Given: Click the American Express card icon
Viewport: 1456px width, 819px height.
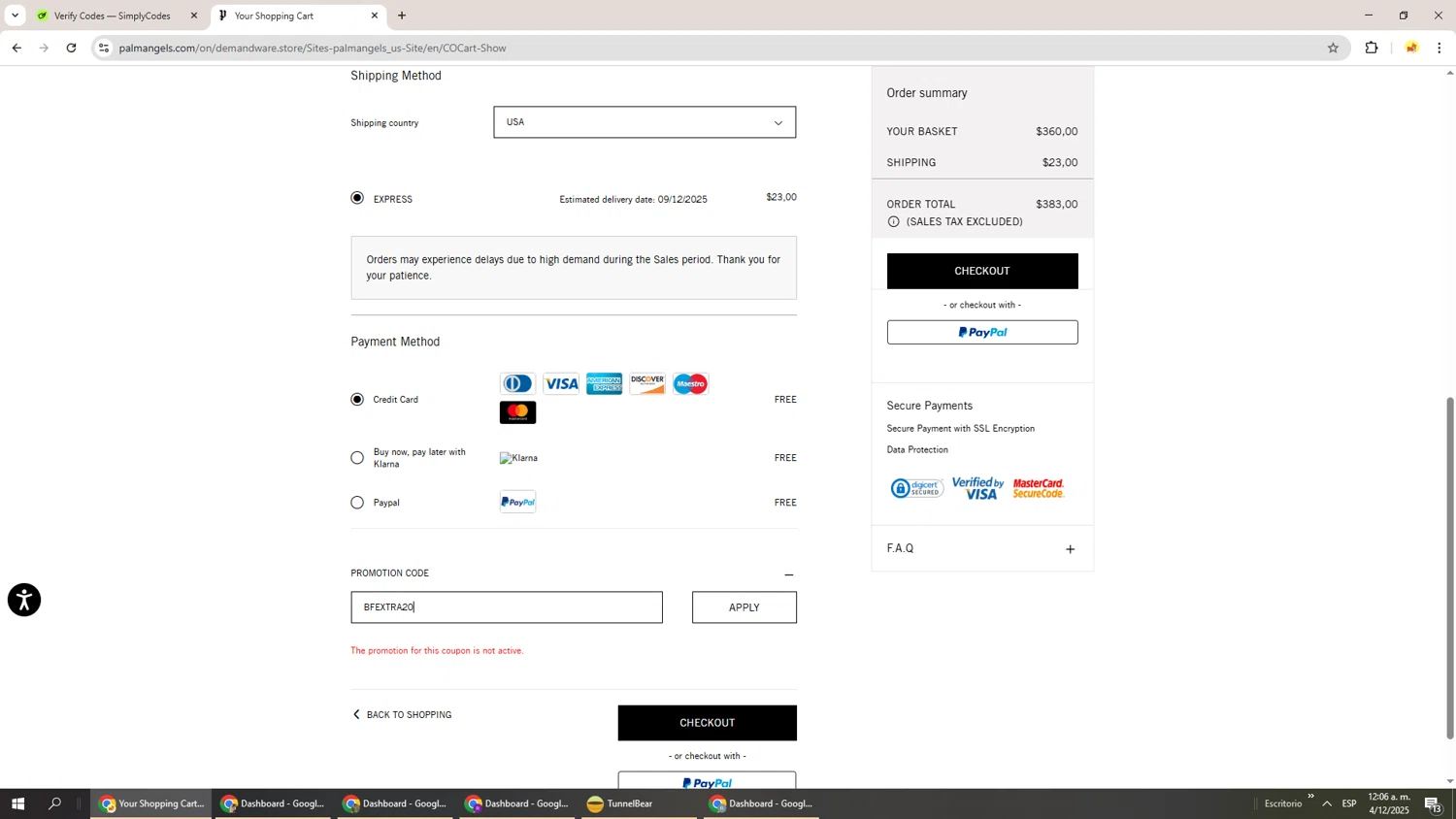Looking at the screenshot, I should 604,383.
